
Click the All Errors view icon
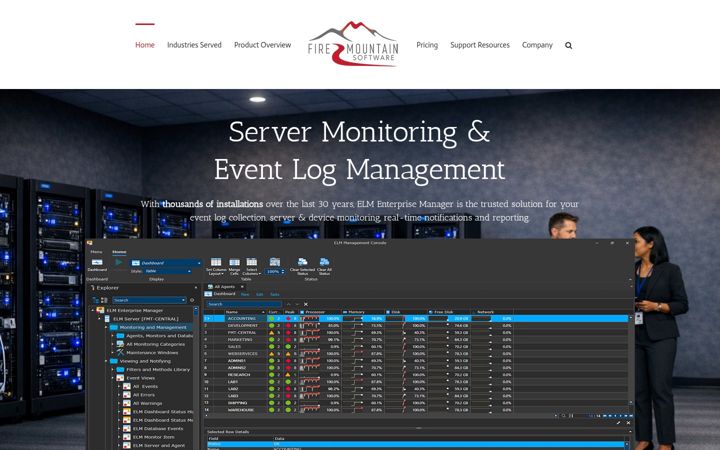(x=127, y=395)
